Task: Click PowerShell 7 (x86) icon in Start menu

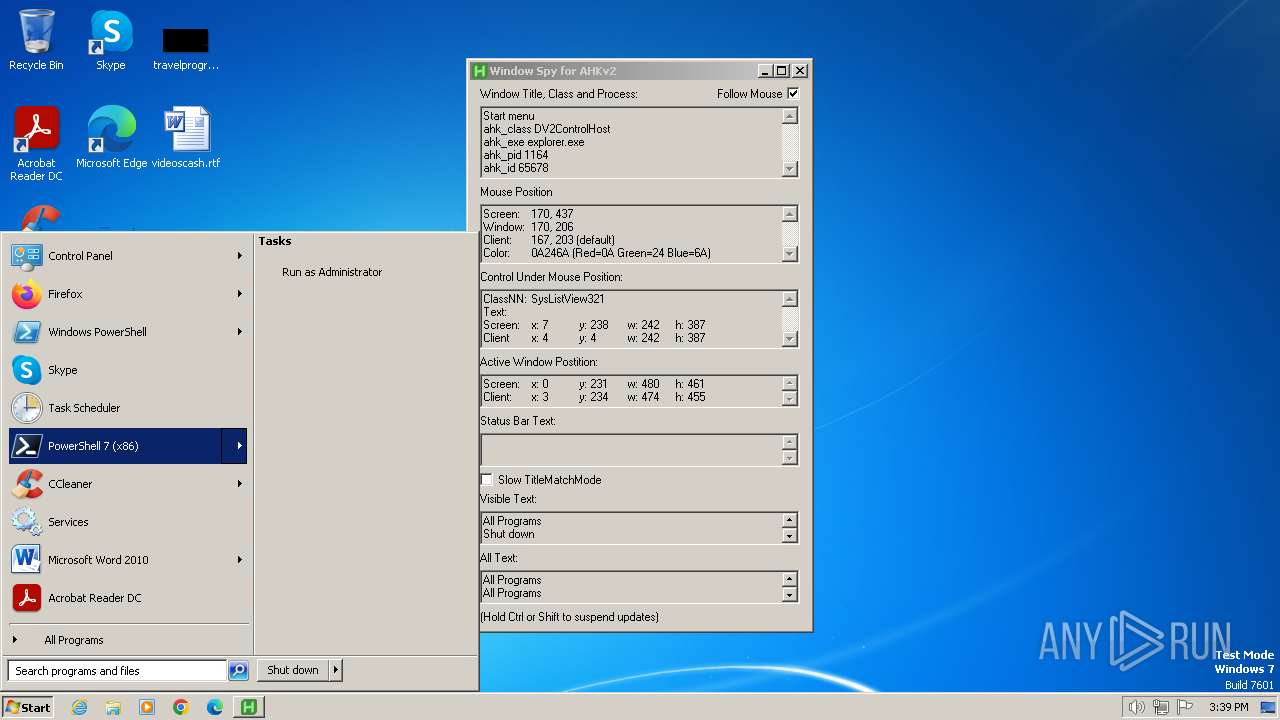Action: point(27,446)
